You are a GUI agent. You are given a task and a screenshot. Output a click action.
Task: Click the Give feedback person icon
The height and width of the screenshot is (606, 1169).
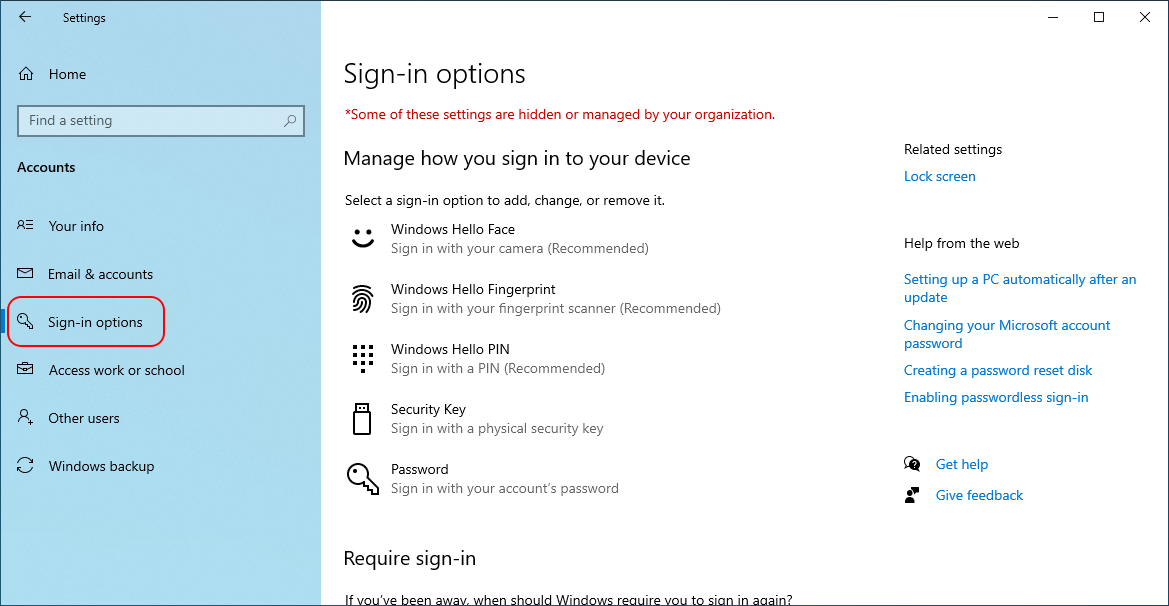(x=912, y=495)
